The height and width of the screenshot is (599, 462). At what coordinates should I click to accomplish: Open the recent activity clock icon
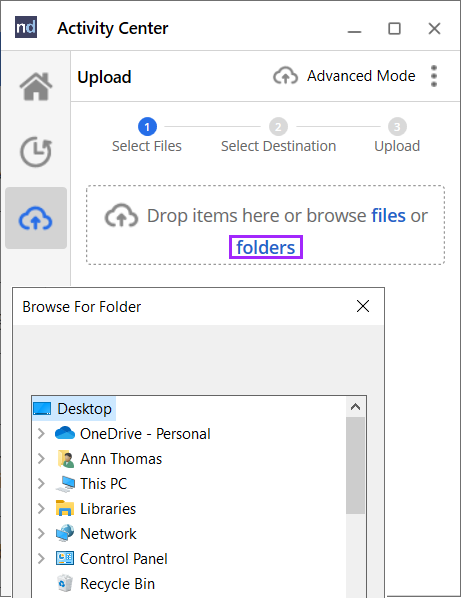tap(36, 152)
